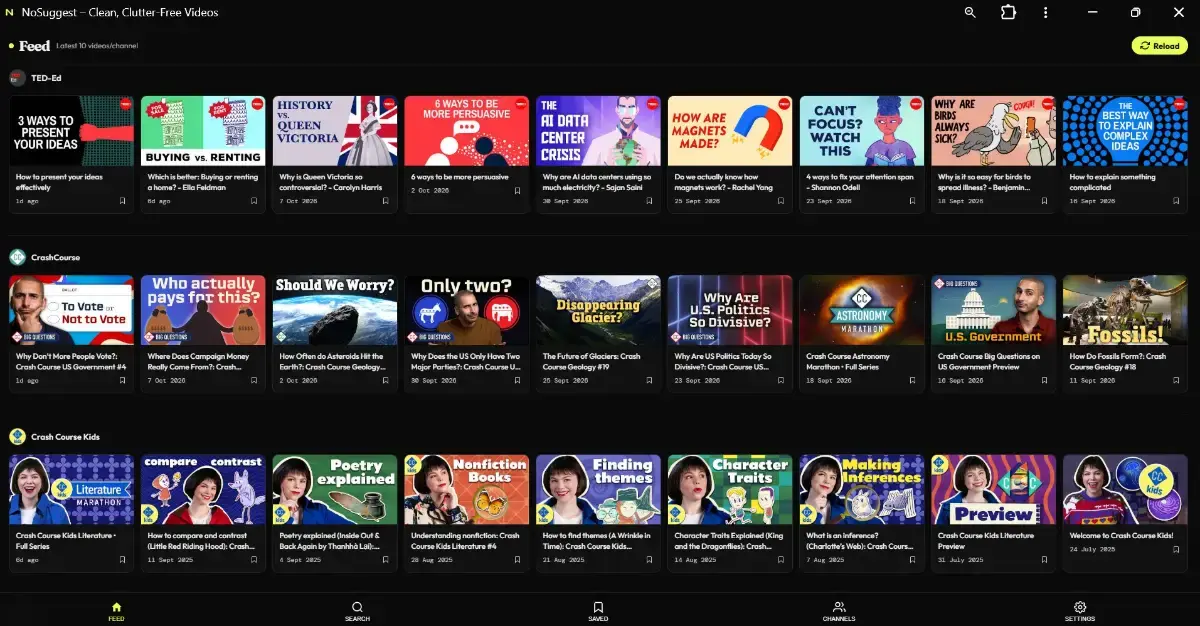Play the 'Buying vs. Renting' thumbnail

pyautogui.click(x=203, y=130)
